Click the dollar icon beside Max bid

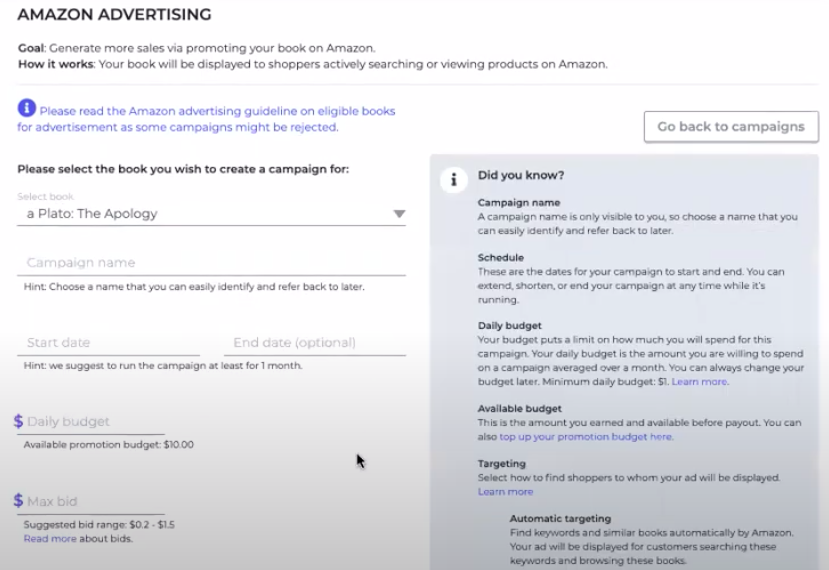(x=19, y=500)
